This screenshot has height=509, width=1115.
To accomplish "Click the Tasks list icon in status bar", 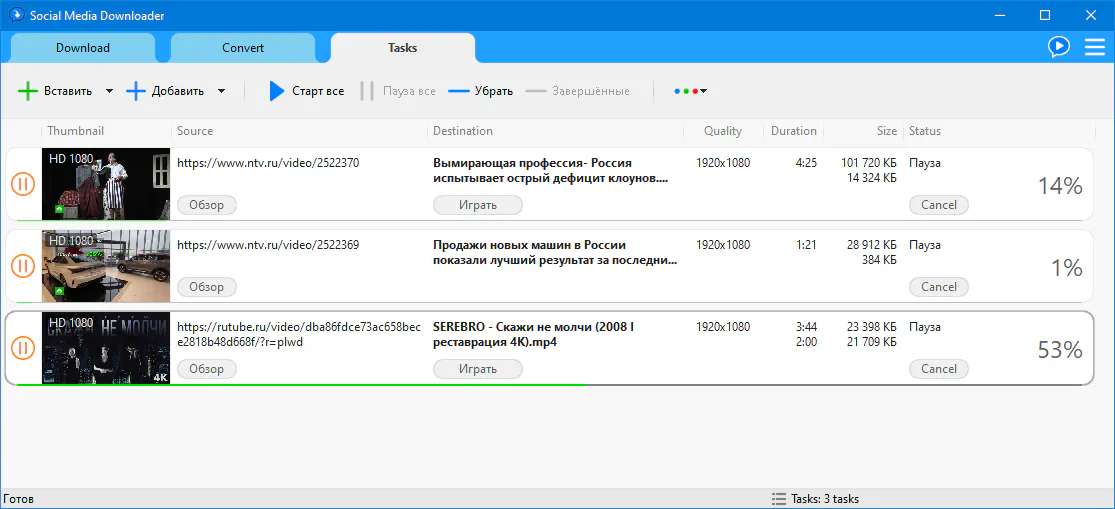I will 778,499.
